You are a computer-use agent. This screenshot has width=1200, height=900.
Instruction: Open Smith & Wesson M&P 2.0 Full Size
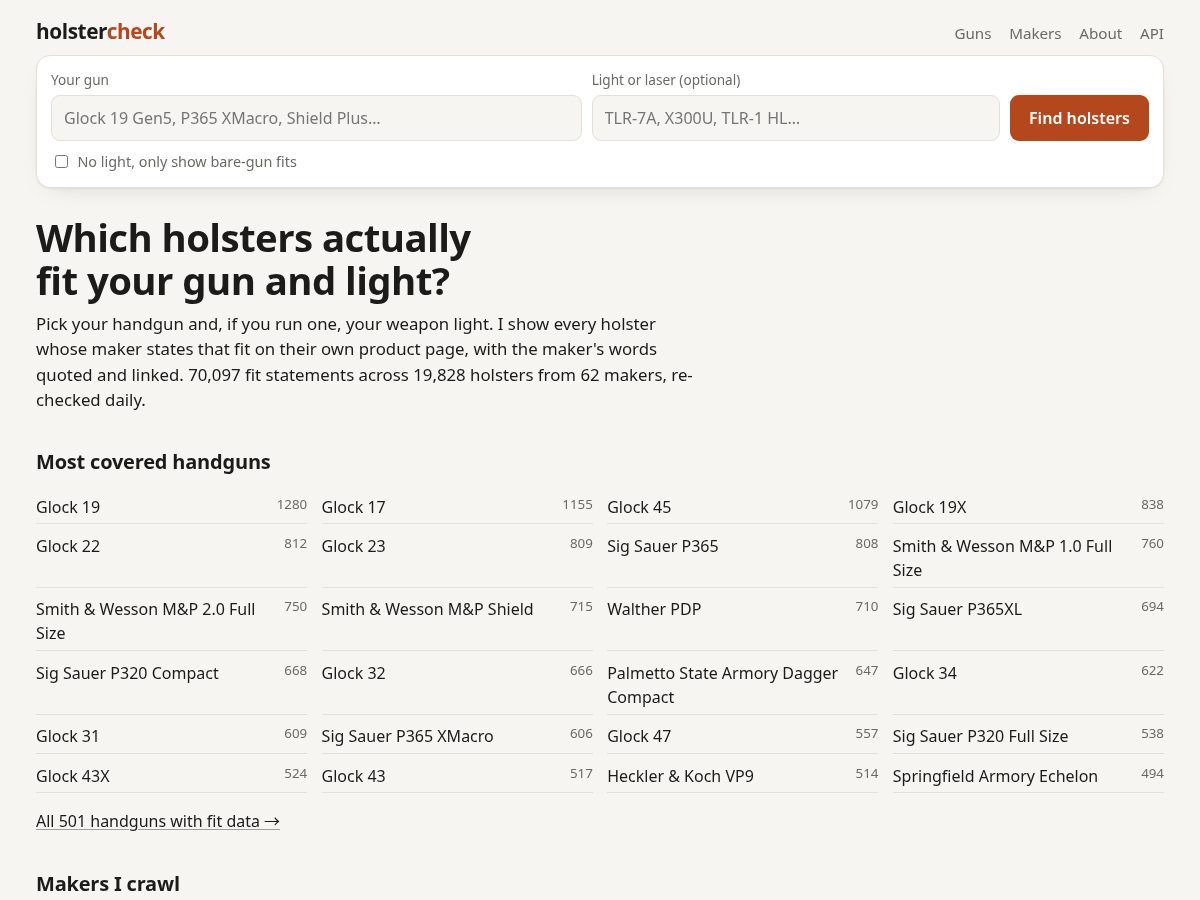(x=145, y=621)
